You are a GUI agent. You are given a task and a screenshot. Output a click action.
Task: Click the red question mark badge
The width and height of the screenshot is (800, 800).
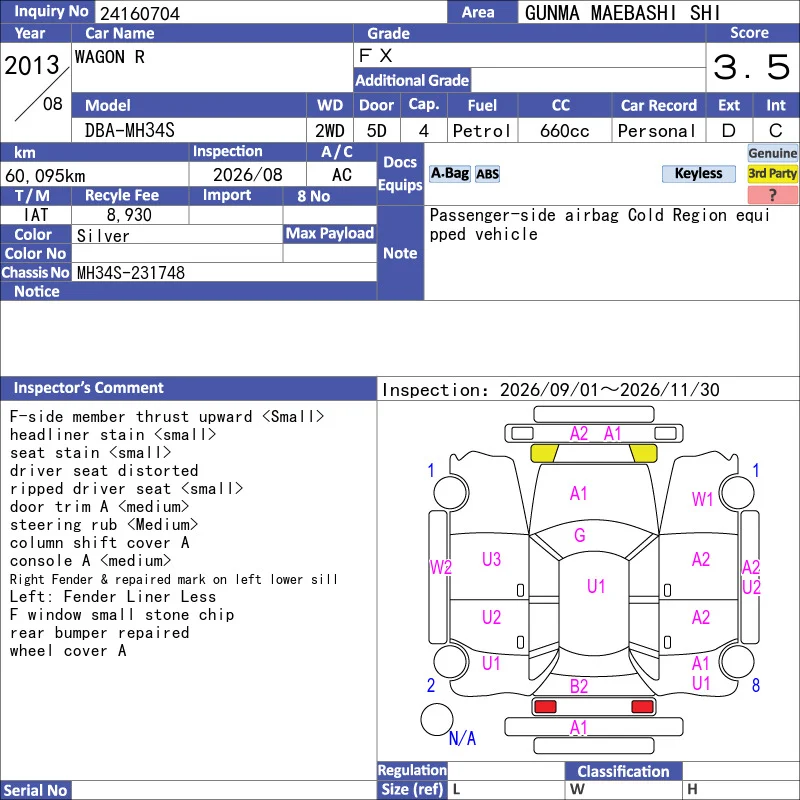pyautogui.click(x=772, y=195)
